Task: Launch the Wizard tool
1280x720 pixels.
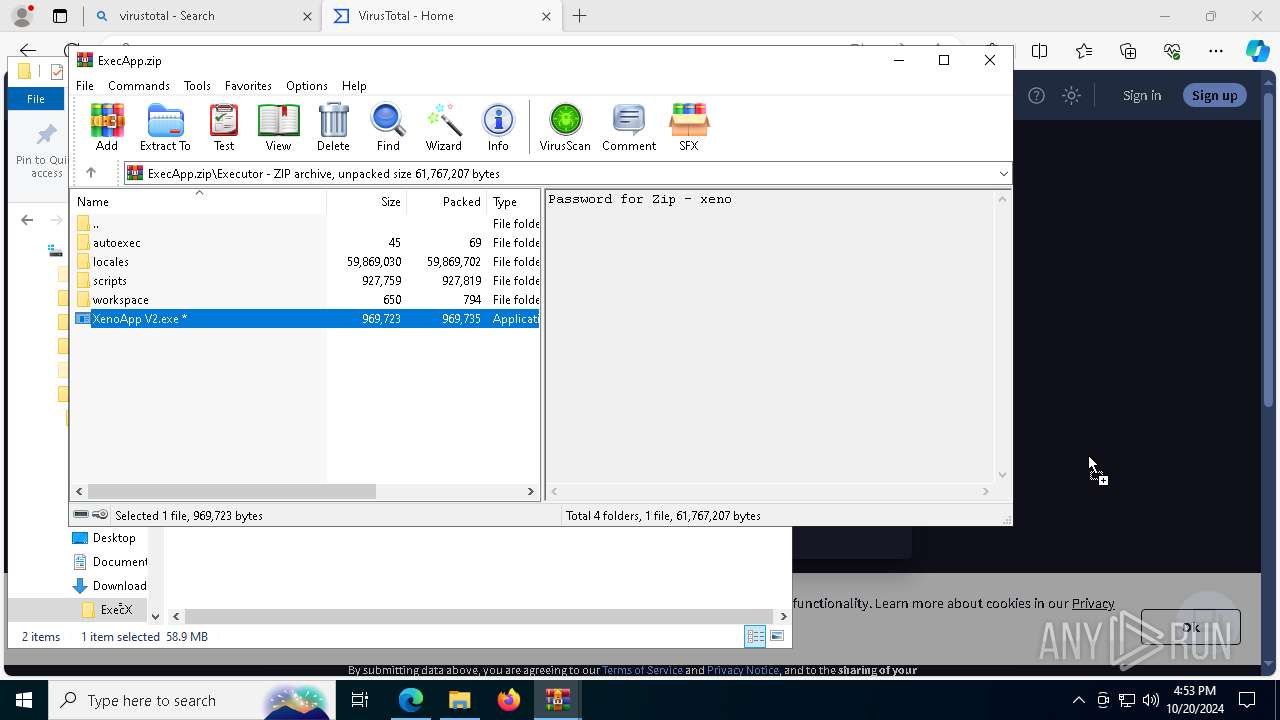Action: pos(443,127)
